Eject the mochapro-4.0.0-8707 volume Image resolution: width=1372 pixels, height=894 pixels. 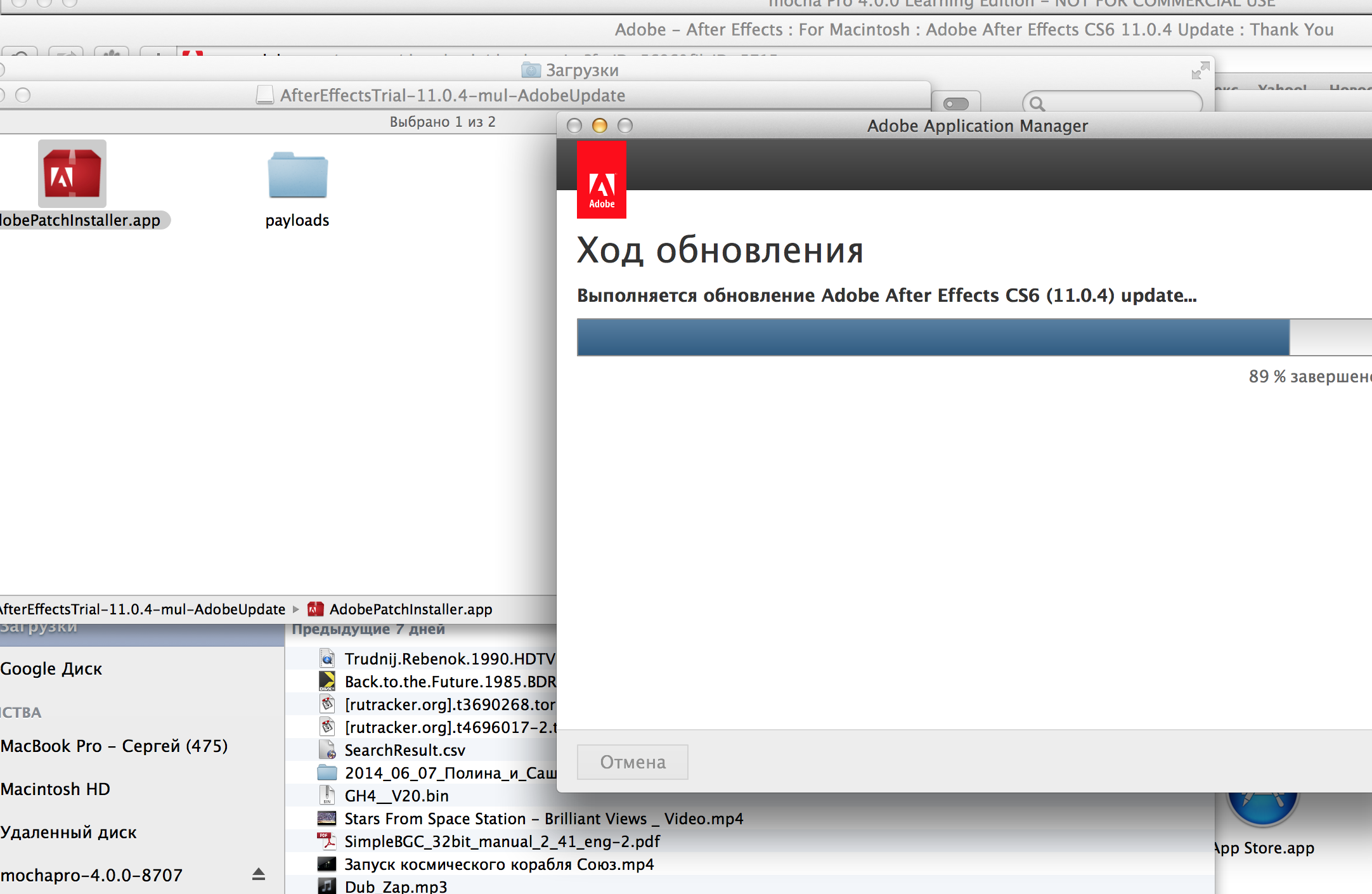click(258, 875)
